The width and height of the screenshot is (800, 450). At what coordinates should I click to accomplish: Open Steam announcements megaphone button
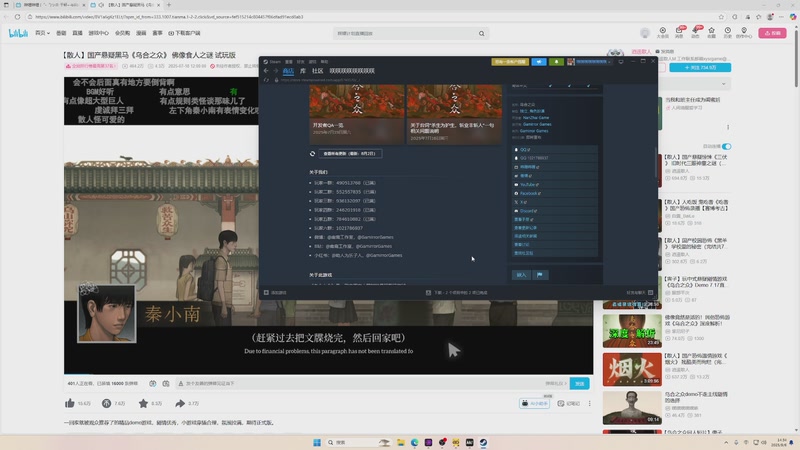539,62
